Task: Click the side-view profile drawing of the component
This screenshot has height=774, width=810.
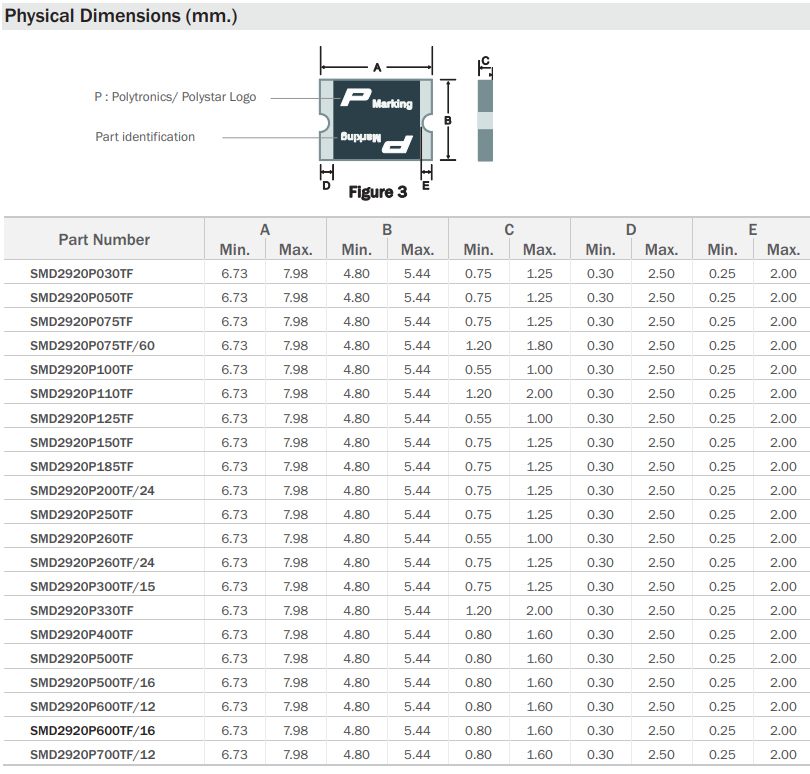Action: point(485,120)
